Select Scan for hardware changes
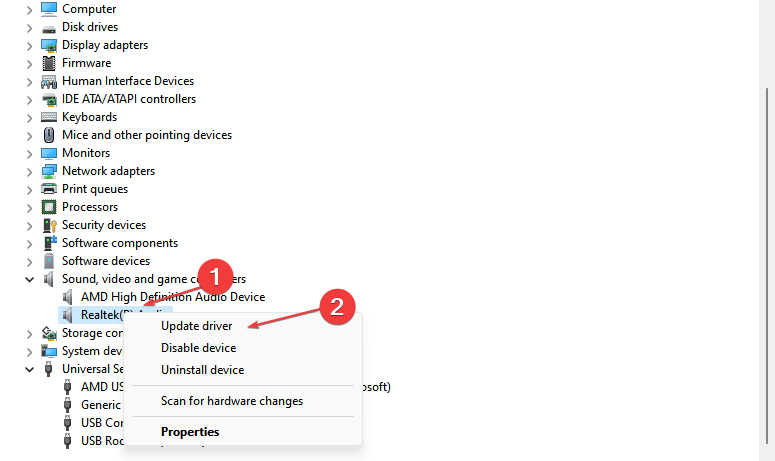Viewport: 775px width, 461px height. [x=231, y=401]
